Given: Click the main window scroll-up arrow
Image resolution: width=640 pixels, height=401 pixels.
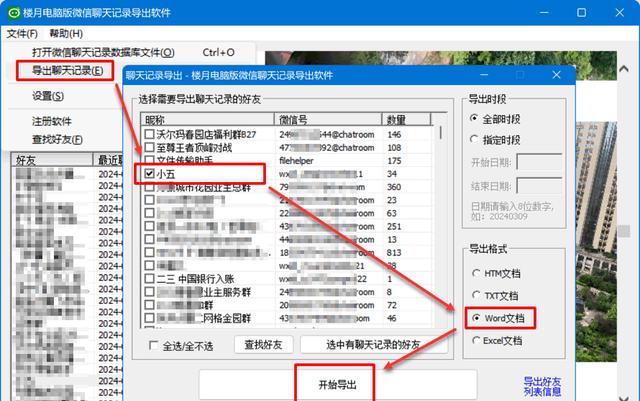Looking at the screenshot, I should 624,69.
